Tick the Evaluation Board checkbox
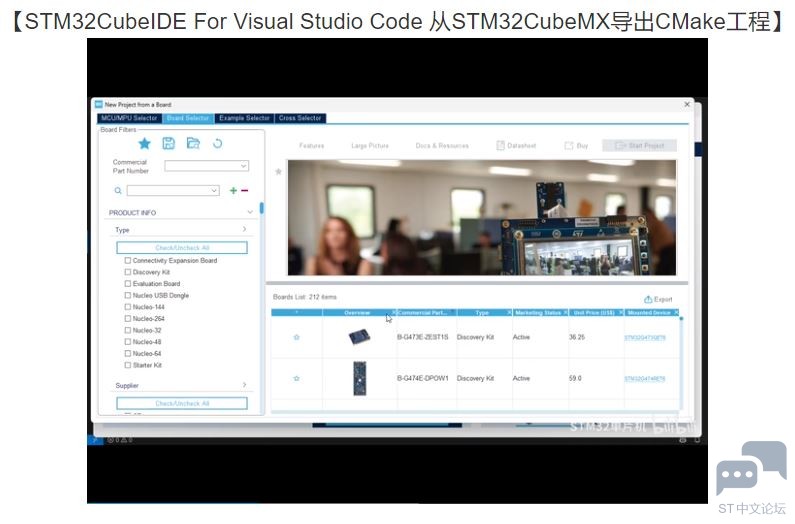The height and width of the screenshot is (524, 795). tap(128, 284)
